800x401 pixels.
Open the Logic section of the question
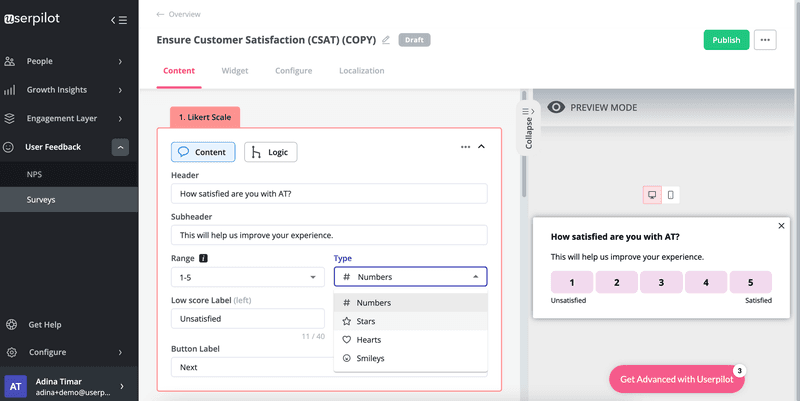tap(270, 152)
